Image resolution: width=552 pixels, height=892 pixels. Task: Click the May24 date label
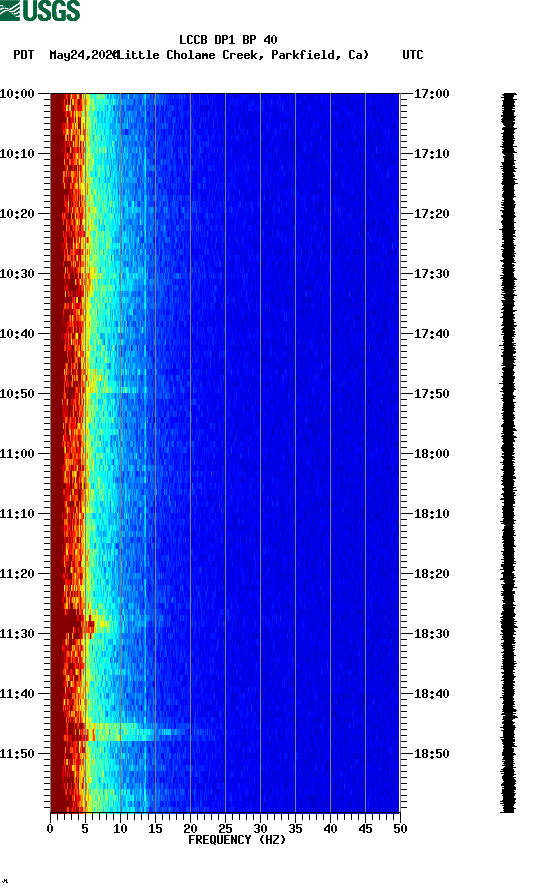pos(83,55)
